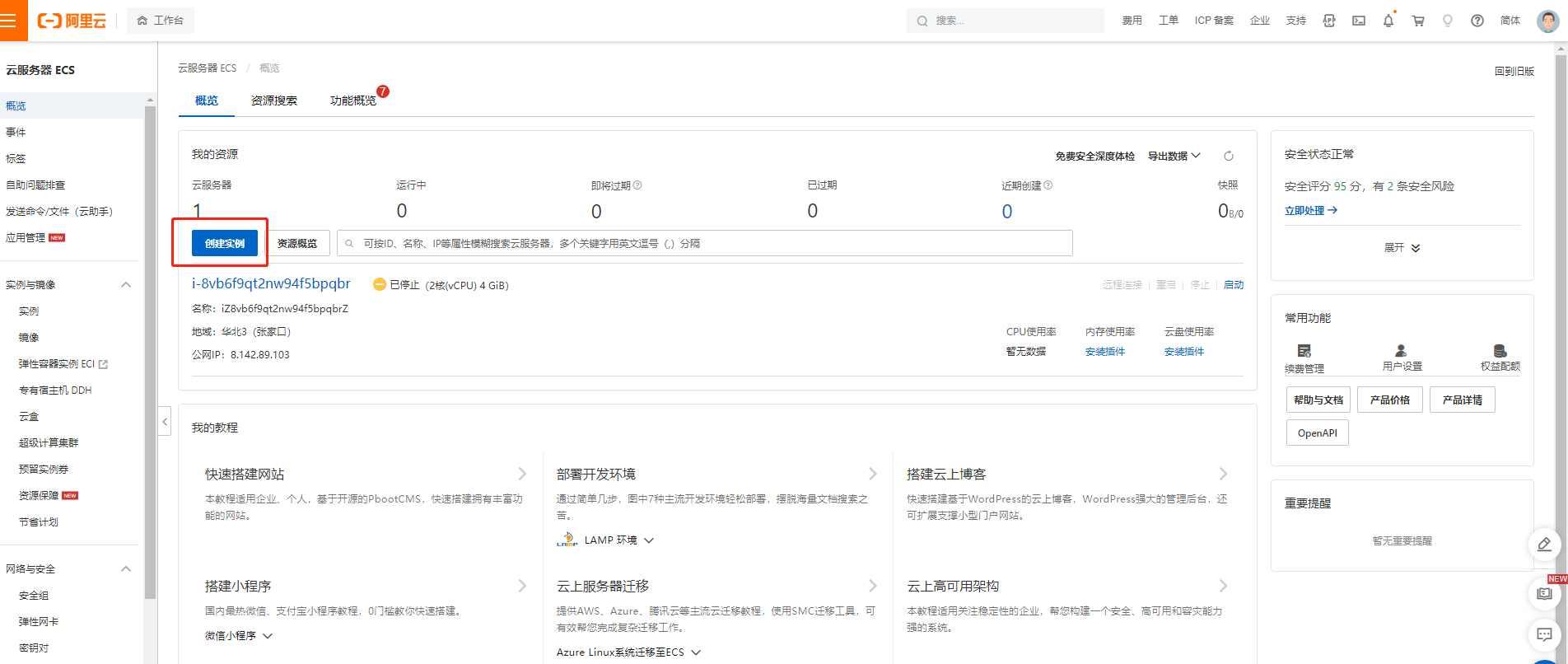Open 工单 top menu
1568x664 pixels.
pos(1168,21)
